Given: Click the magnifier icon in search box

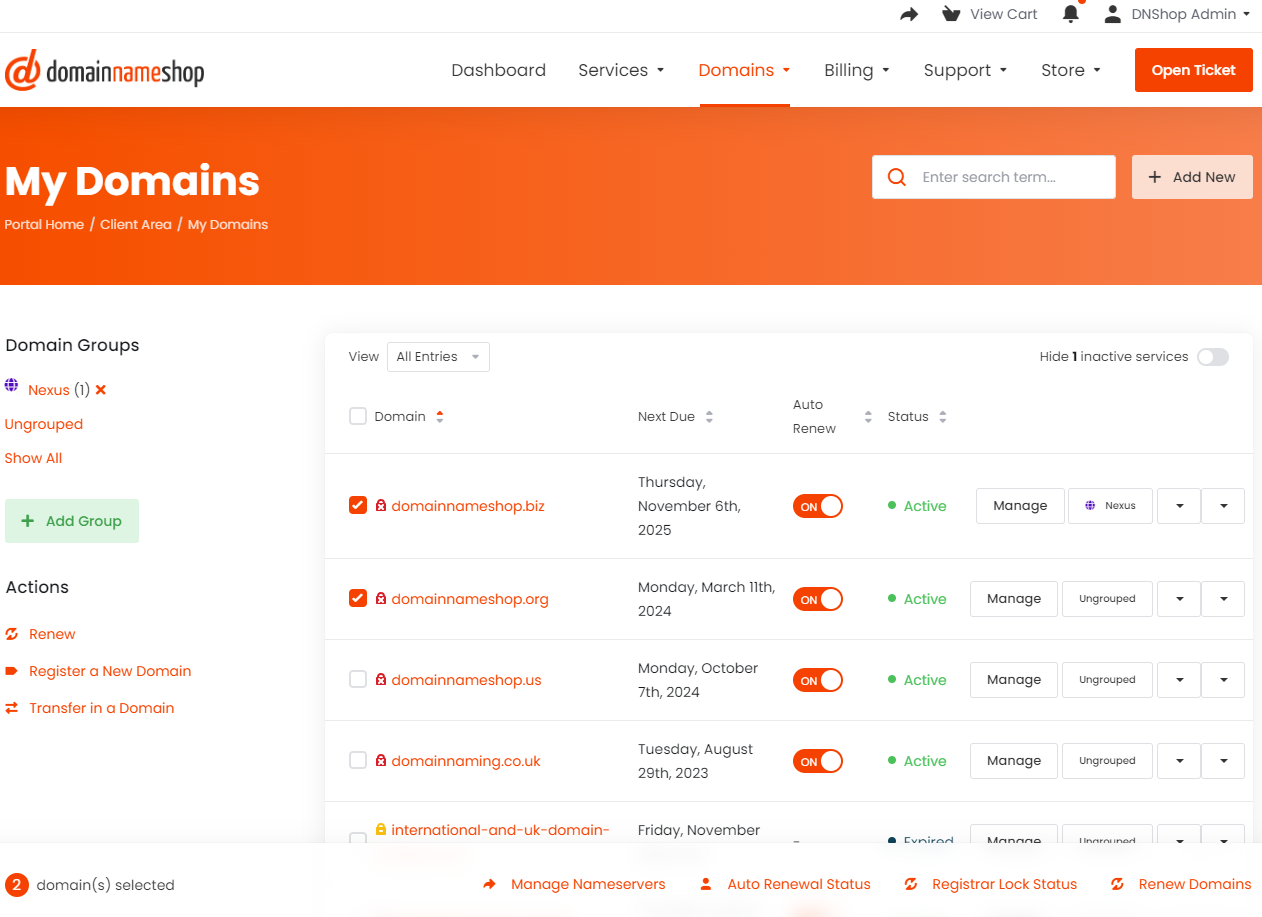Looking at the screenshot, I should (x=897, y=177).
